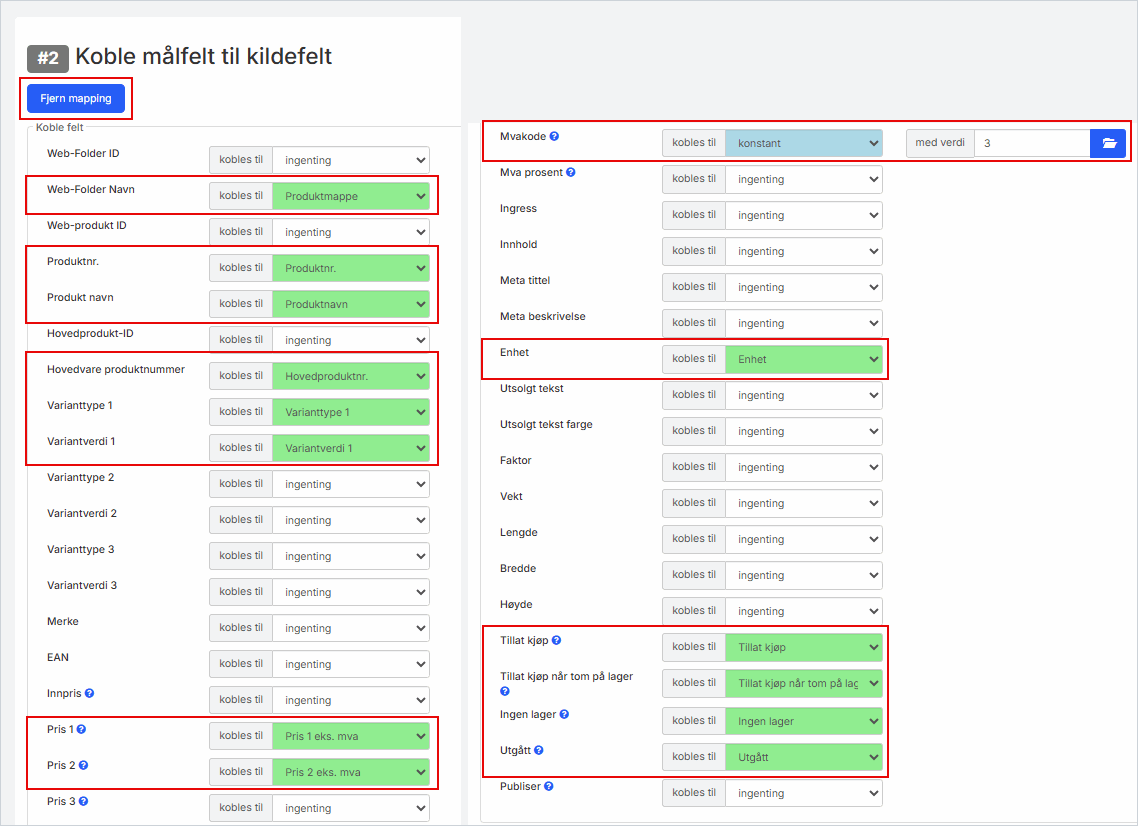Image resolution: width=1138 pixels, height=826 pixels.
Task: Click the help icon beside Mva prosent
Action: tap(571, 172)
